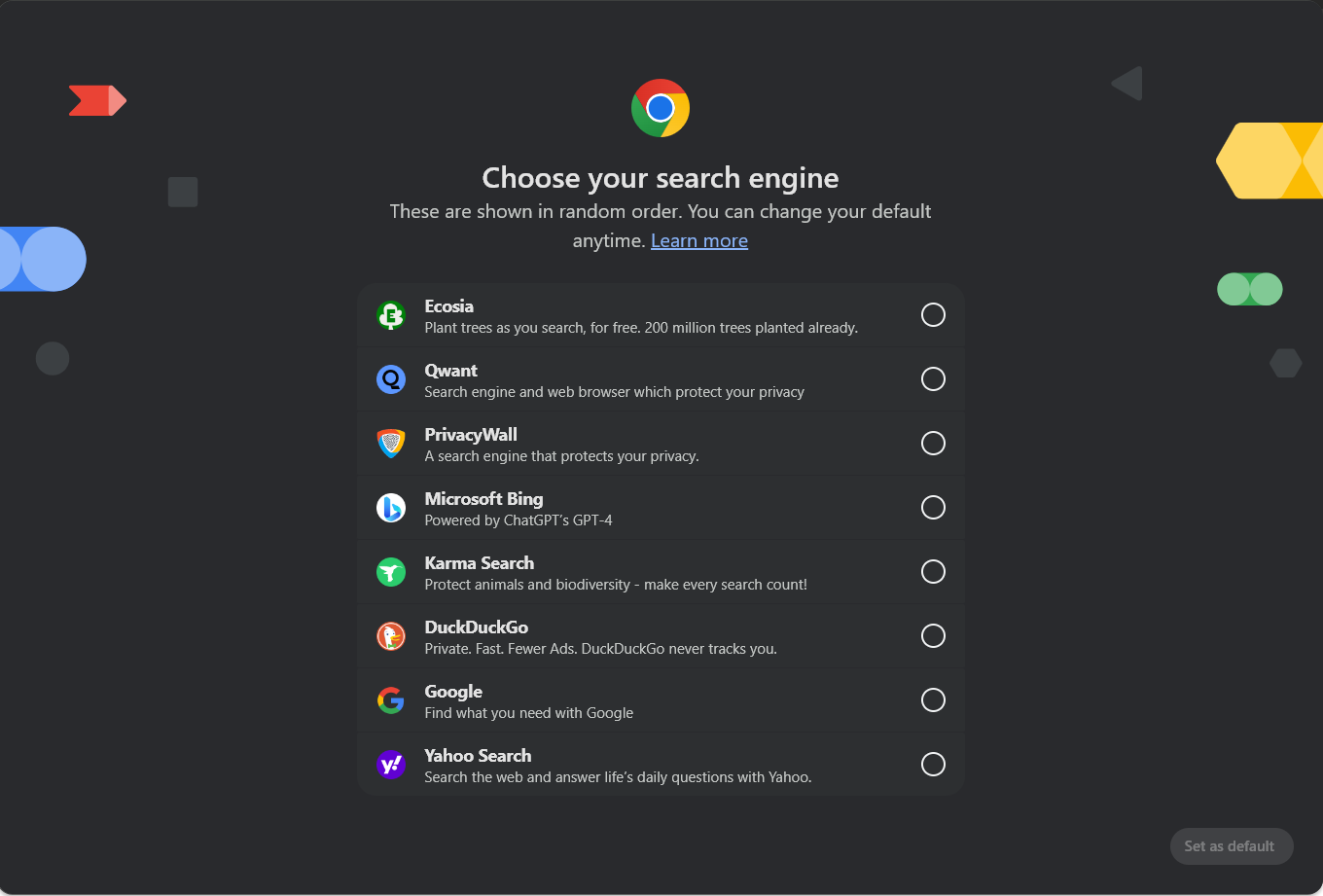1323x896 pixels.
Task: Click the Ecosia tree logo icon
Action: point(391,315)
